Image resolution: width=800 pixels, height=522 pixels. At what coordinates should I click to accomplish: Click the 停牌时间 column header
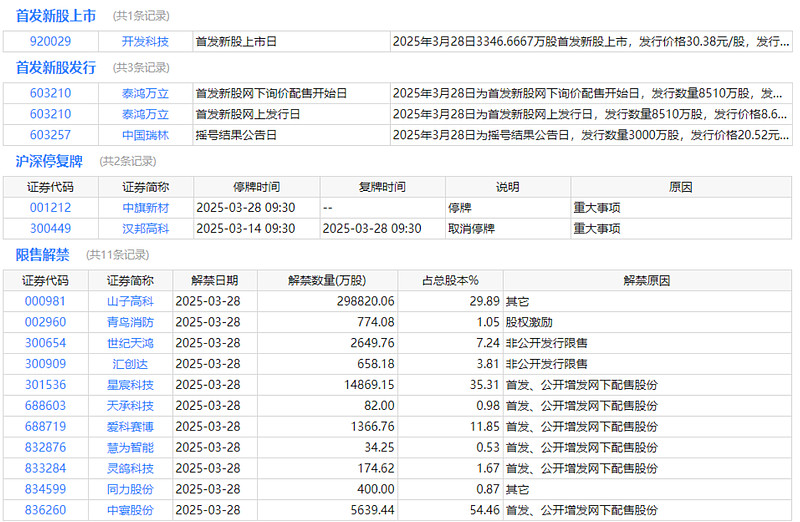pyautogui.click(x=257, y=187)
